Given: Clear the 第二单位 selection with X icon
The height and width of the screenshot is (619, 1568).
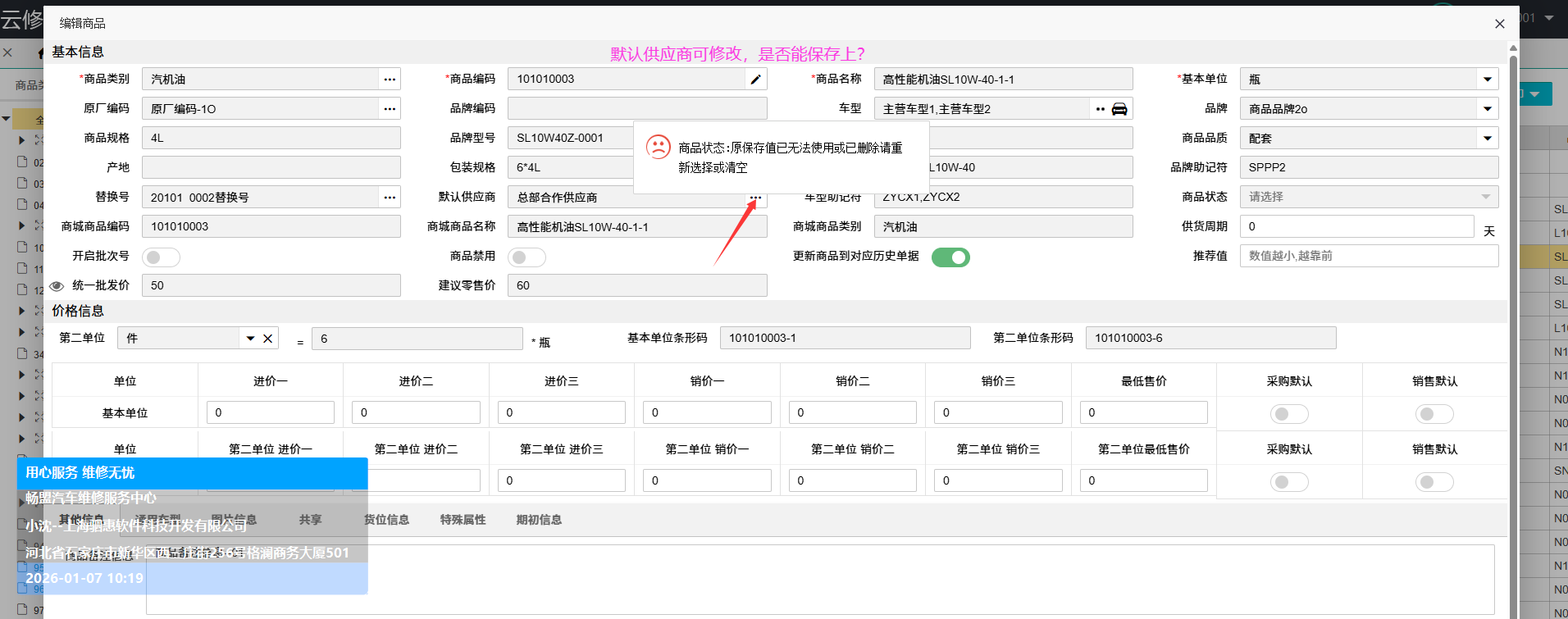Looking at the screenshot, I should [268, 339].
